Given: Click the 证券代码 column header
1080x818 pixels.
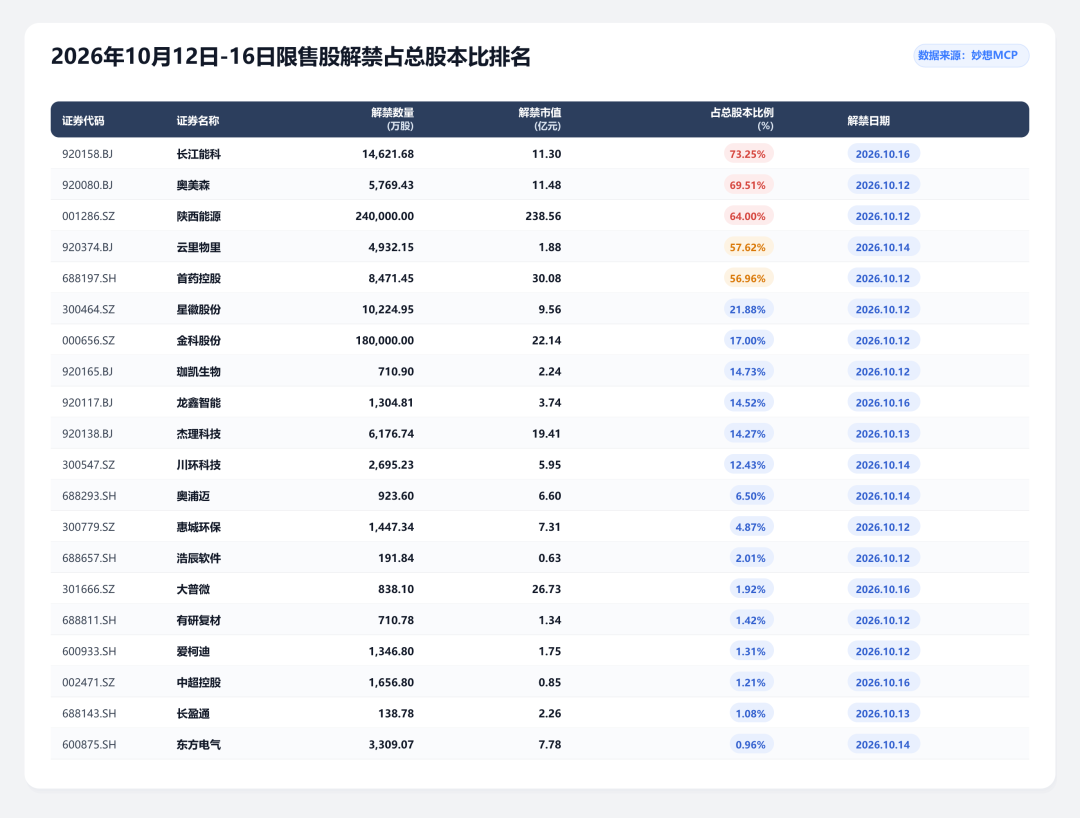Looking at the screenshot, I should tap(83, 120).
